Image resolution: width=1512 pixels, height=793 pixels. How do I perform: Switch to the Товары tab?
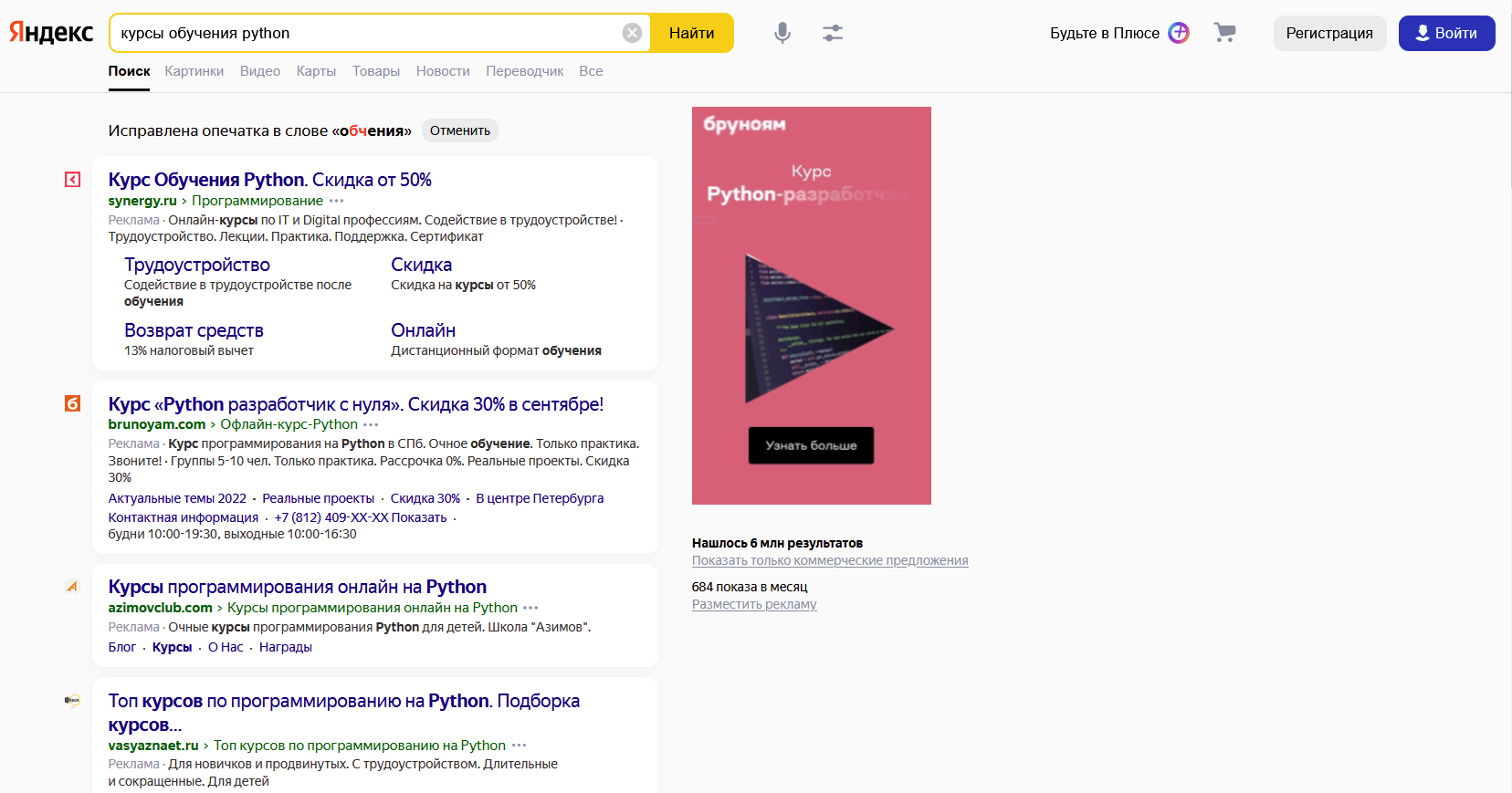[376, 71]
